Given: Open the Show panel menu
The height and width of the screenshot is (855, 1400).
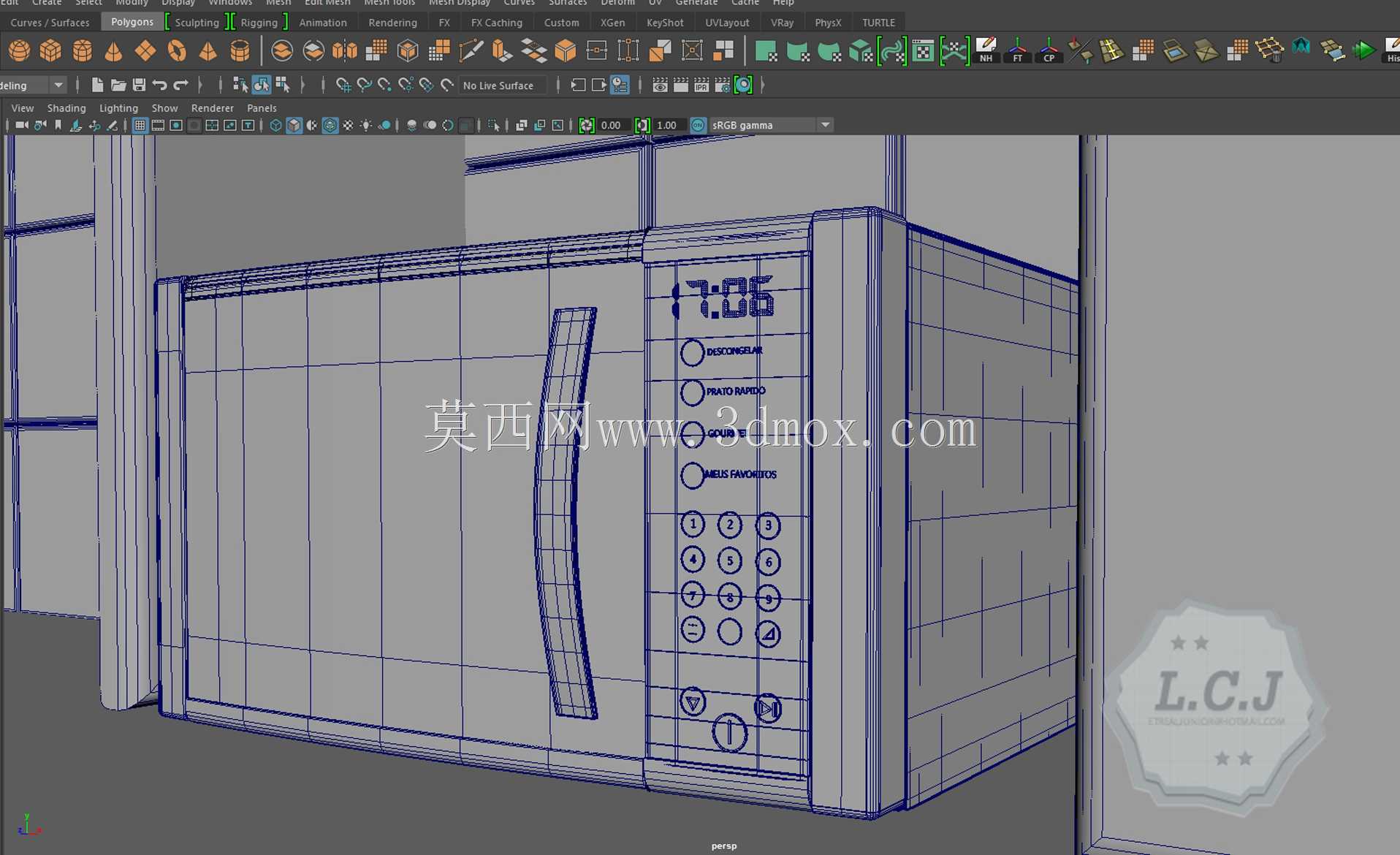Looking at the screenshot, I should click(164, 108).
